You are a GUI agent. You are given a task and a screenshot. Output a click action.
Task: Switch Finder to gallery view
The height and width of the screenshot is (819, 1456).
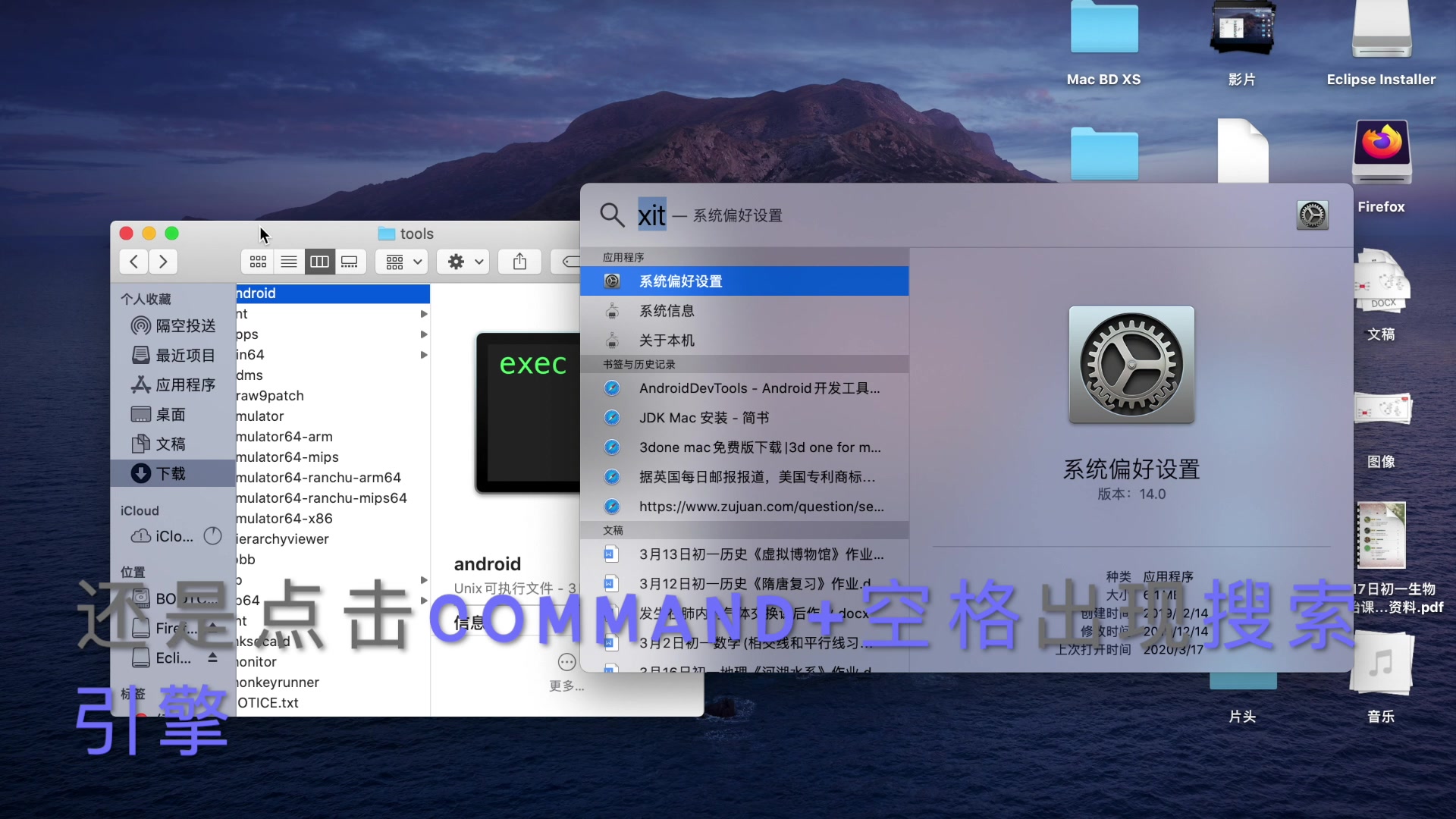(350, 262)
